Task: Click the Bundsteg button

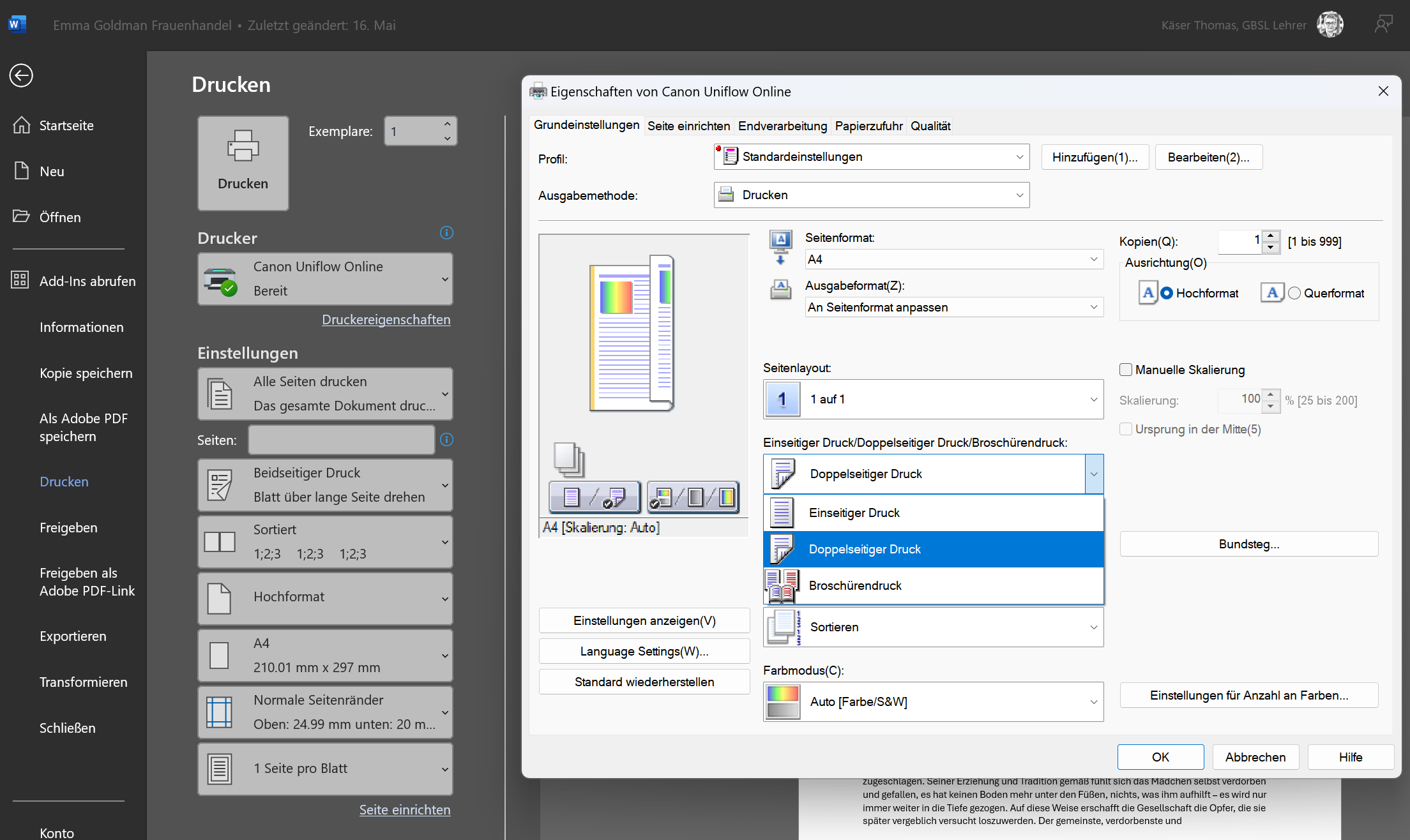Action: click(x=1248, y=544)
